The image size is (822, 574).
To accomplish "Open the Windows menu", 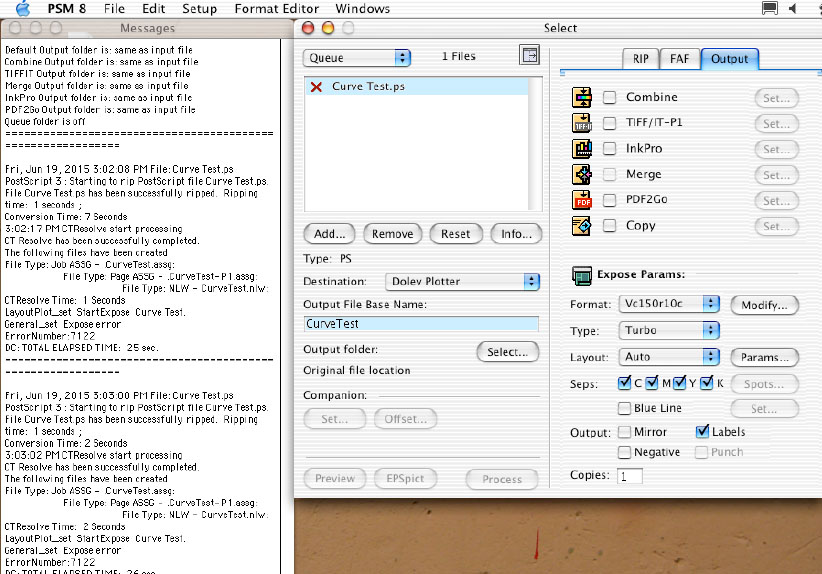I will coord(363,8).
